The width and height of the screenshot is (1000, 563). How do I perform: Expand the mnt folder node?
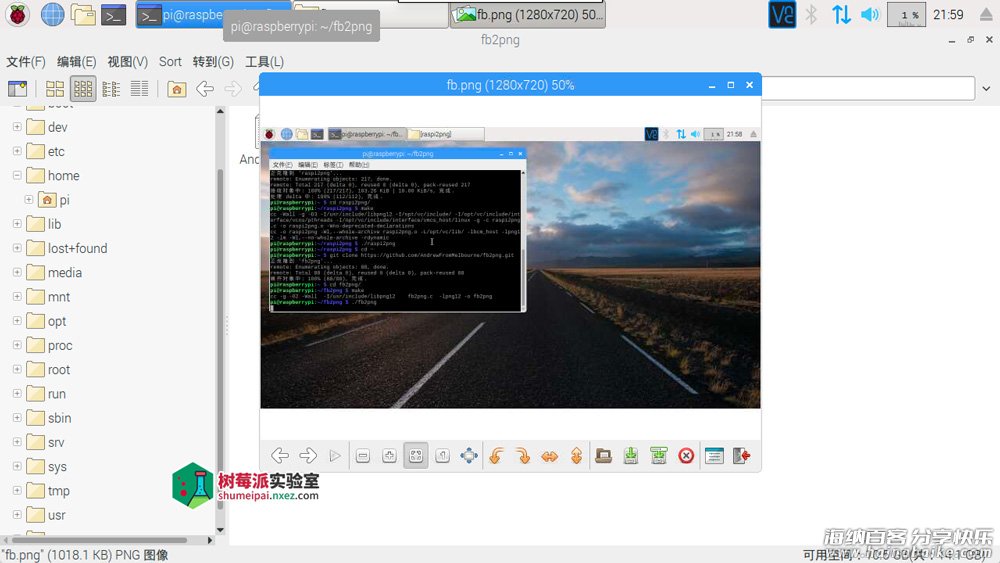pos(17,296)
